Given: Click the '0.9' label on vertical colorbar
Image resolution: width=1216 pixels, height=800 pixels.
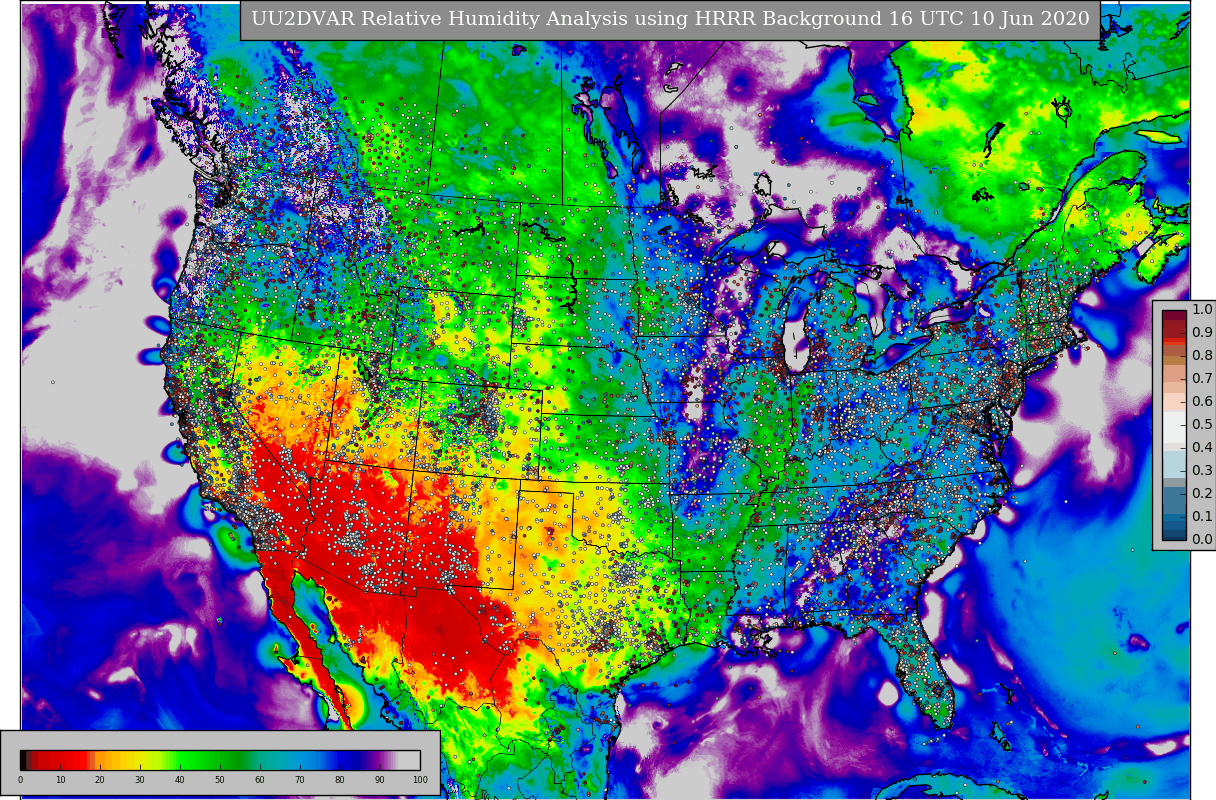Looking at the screenshot, I should (x=1202, y=333).
